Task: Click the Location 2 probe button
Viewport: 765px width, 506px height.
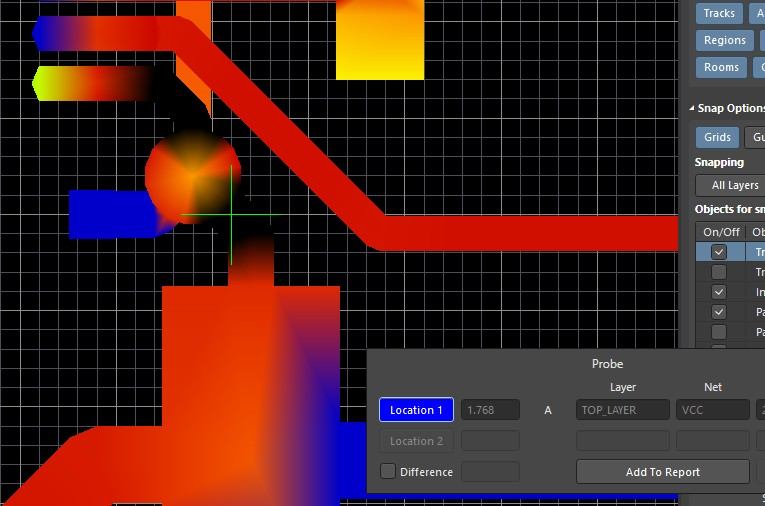Action: point(416,441)
